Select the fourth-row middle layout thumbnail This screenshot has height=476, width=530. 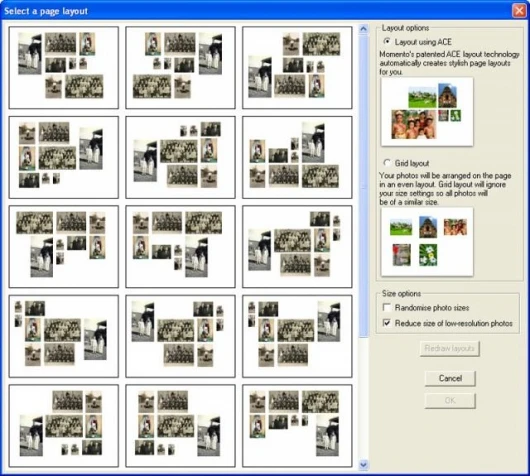coord(180,336)
